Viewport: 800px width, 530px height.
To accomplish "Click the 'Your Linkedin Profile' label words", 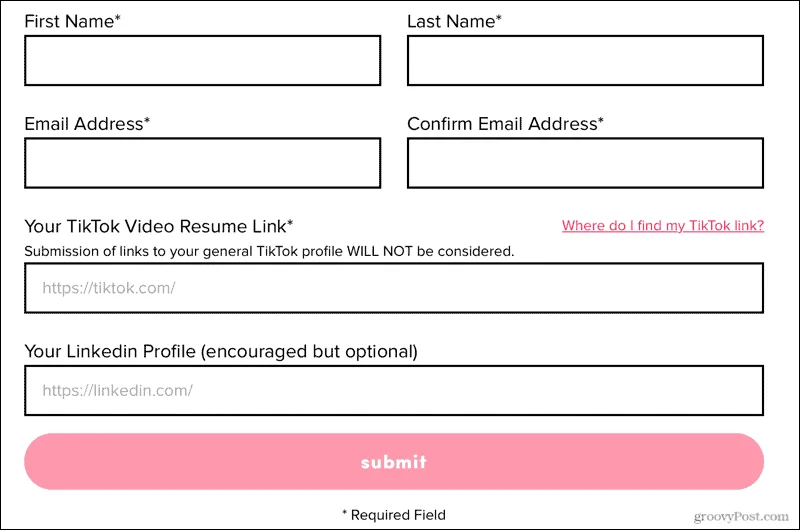I will click(x=110, y=351).
